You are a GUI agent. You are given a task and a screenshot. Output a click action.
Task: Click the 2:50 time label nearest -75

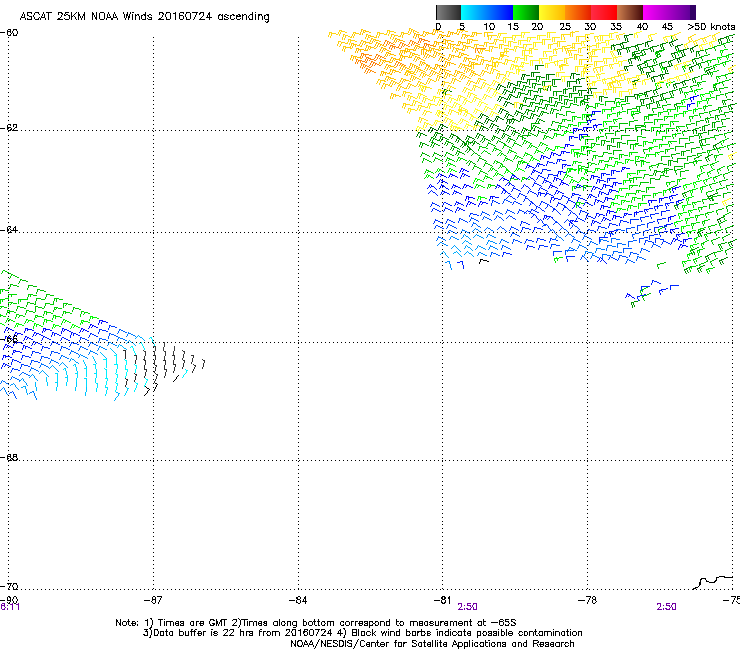[666, 607]
